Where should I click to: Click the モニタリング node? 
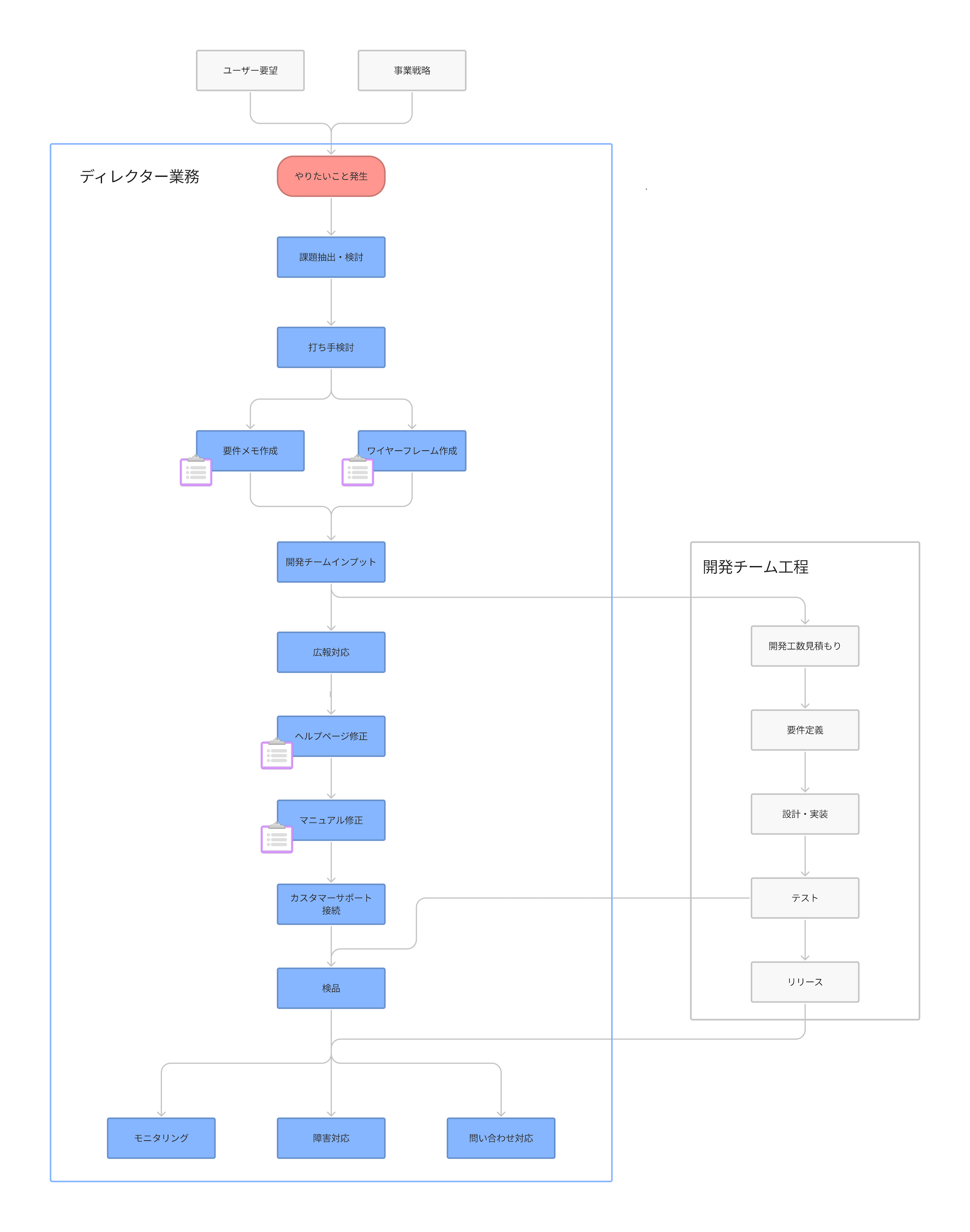[x=161, y=1138]
